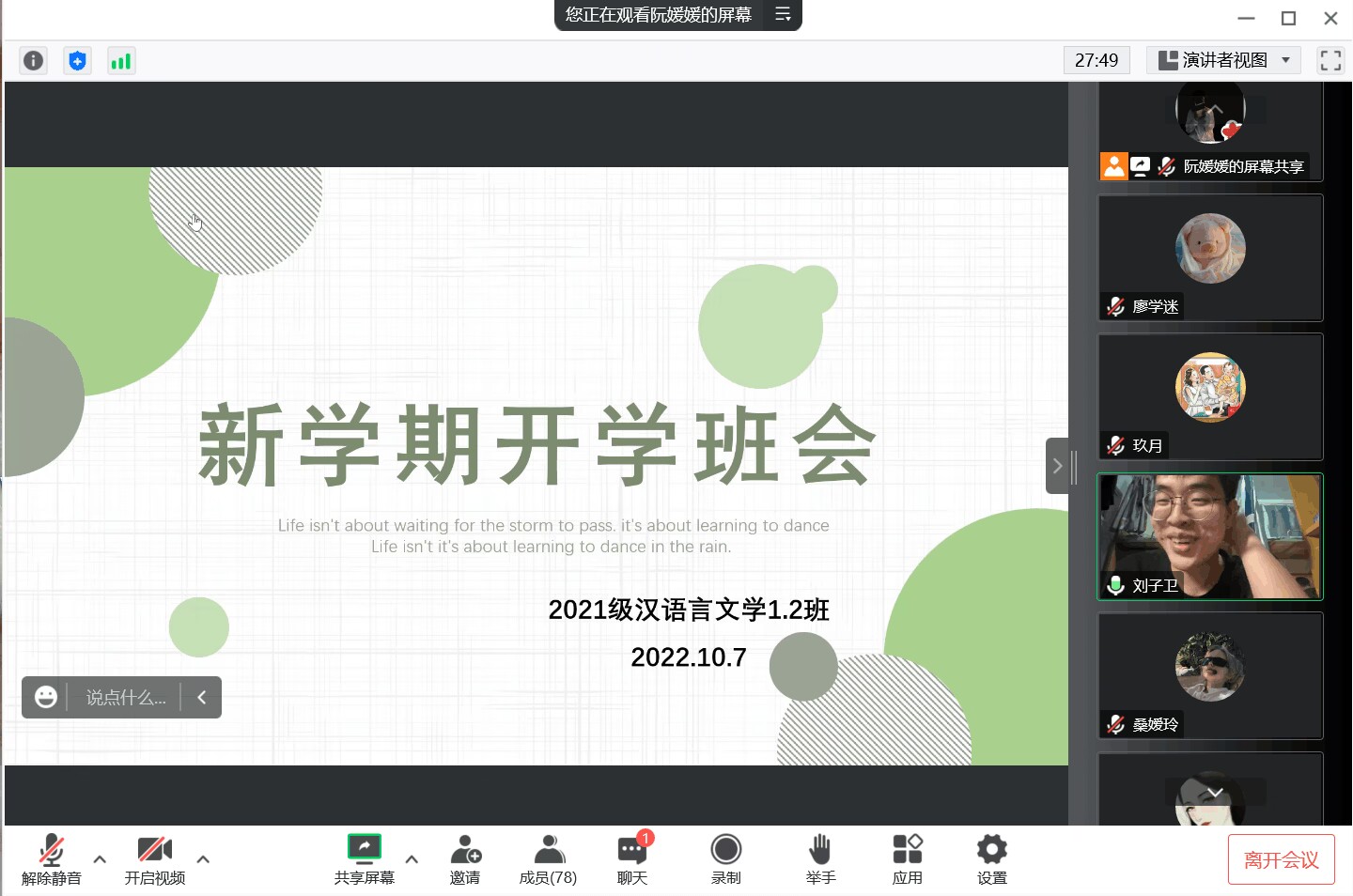Expand the audio options arrow beside 解除静音
The width and height of the screenshot is (1353, 896).
click(x=100, y=858)
